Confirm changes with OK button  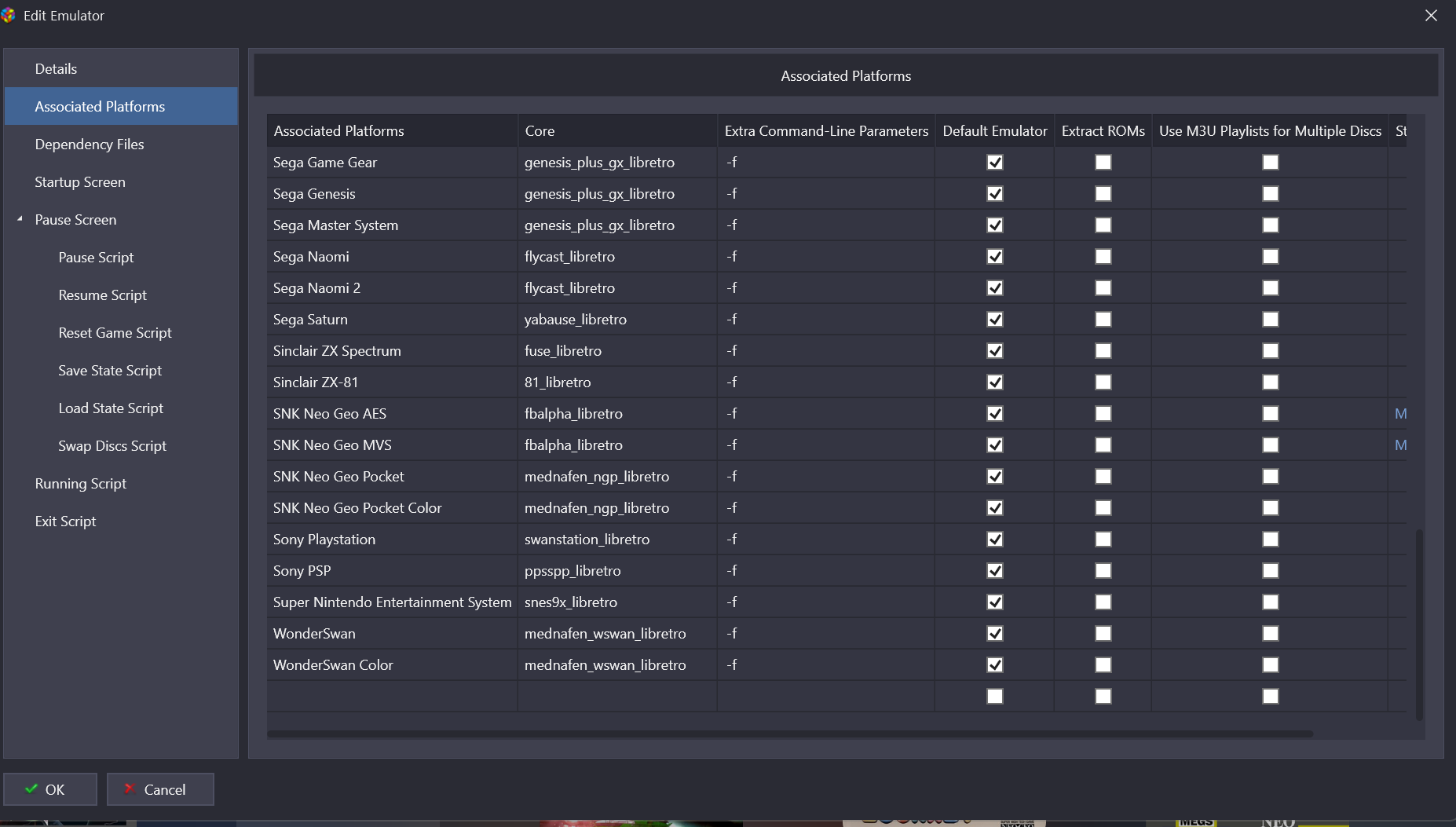[50, 789]
